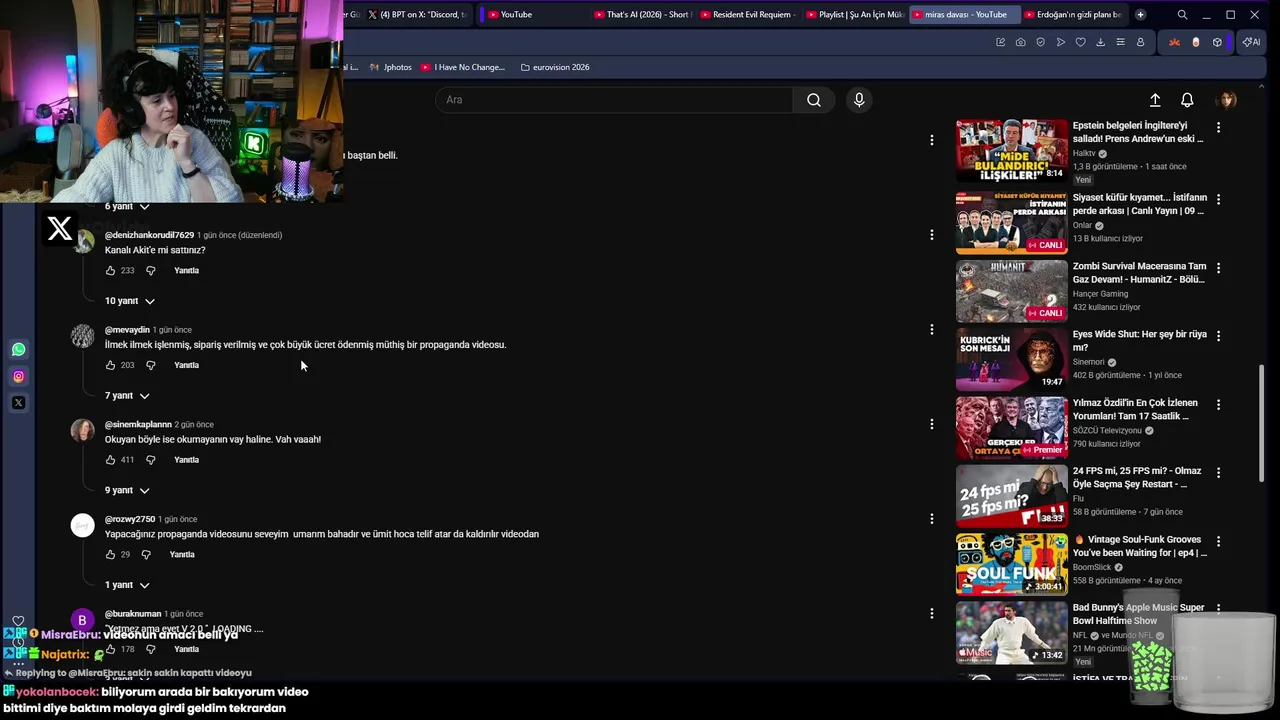Switch to the Resident Evil Requiem tab

[747, 15]
